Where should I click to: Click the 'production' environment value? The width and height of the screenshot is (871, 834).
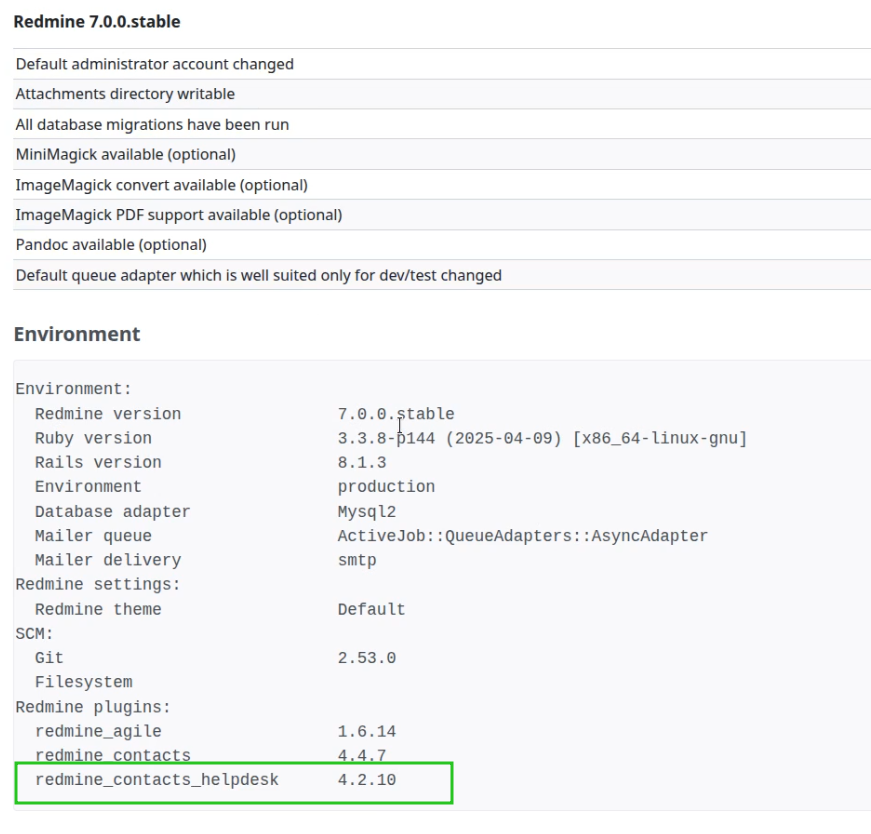click(386, 487)
